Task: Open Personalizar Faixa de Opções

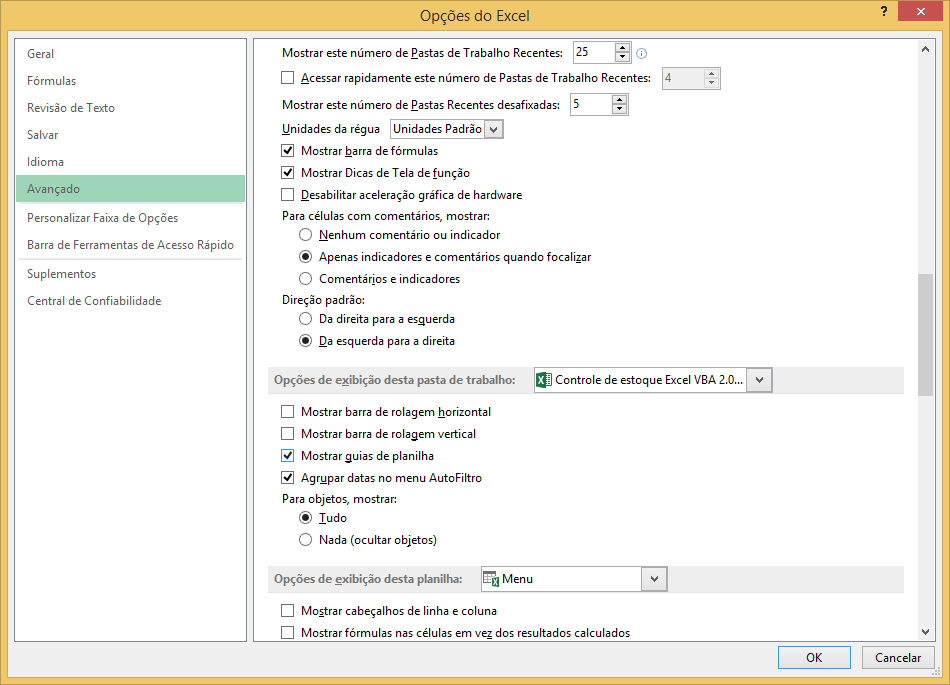Action: point(130,218)
